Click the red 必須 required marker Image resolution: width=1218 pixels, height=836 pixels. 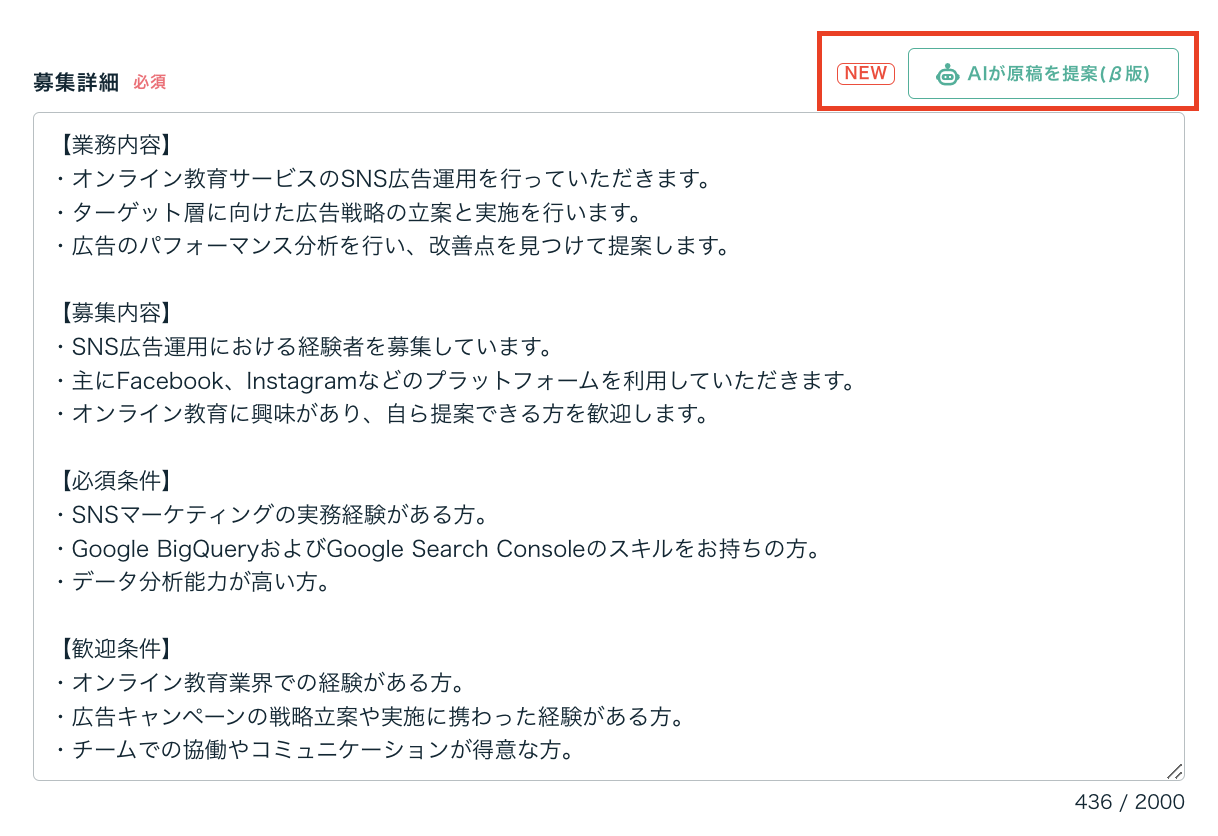pyautogui.click(x=150, y=82)
